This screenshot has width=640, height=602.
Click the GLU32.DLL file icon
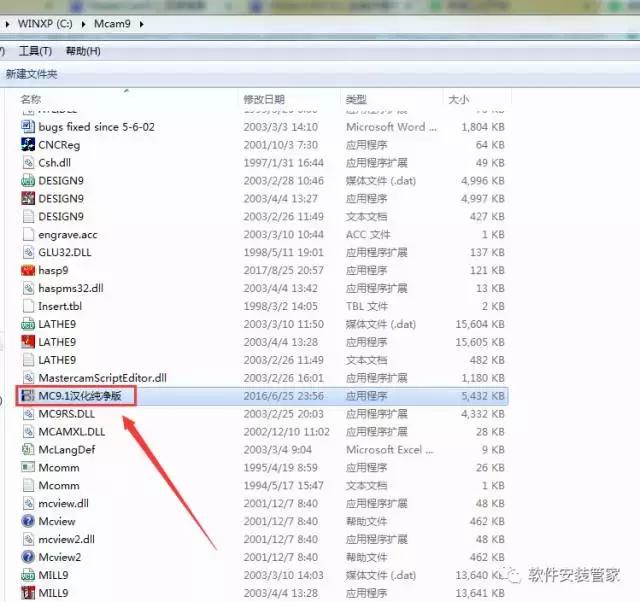point(28,252)
